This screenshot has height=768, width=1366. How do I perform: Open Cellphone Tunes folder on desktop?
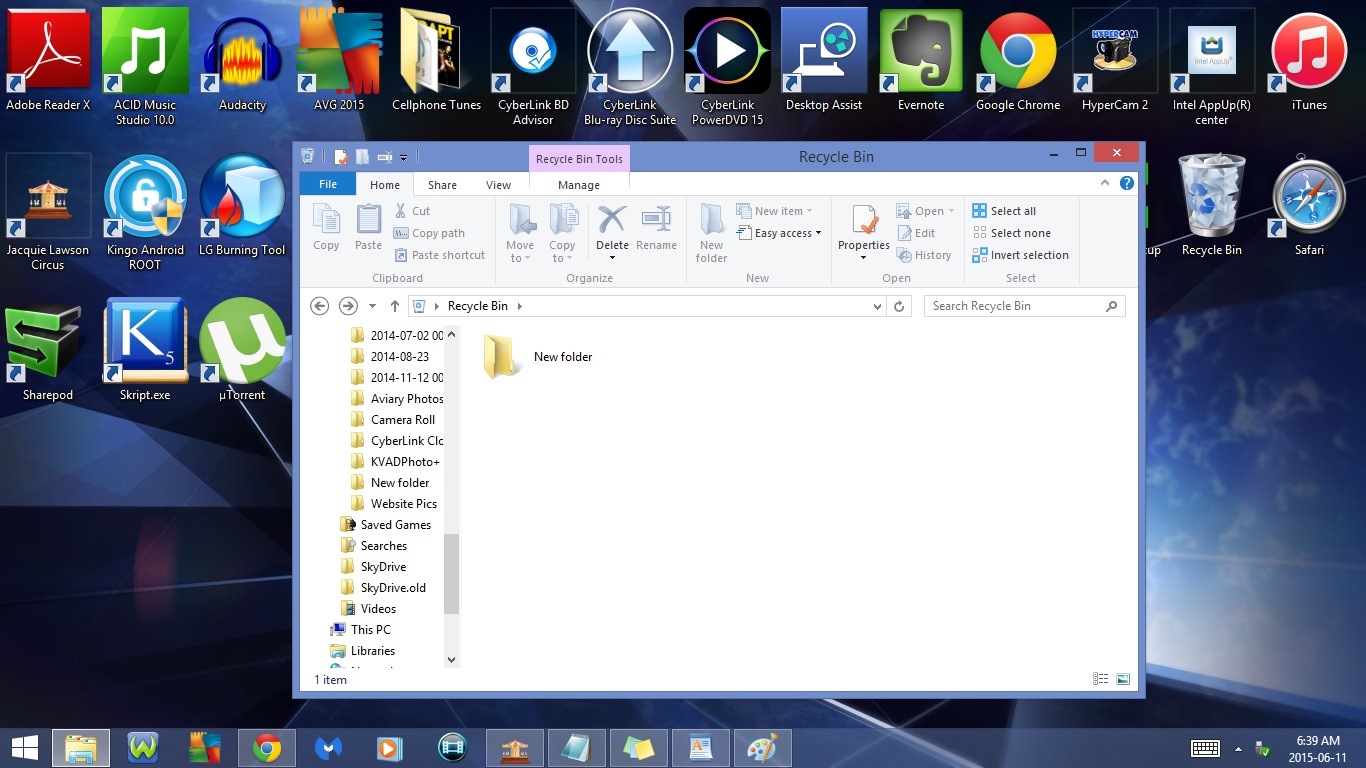tap(436, 60)
